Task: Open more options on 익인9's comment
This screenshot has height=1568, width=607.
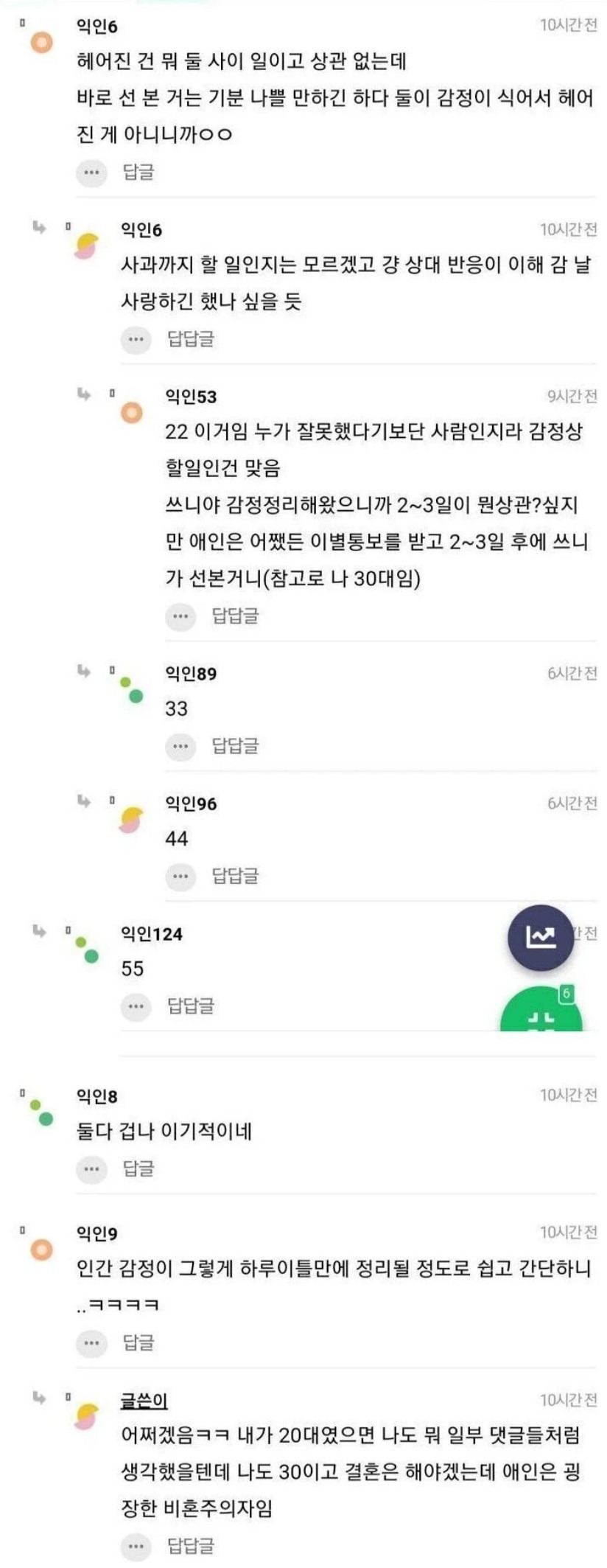Action: (91, 1343)
